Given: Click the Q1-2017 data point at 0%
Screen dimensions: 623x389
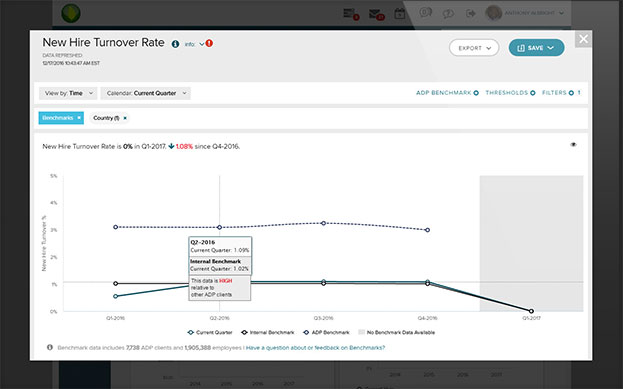Looking at the screenshot, I should 531,311.
